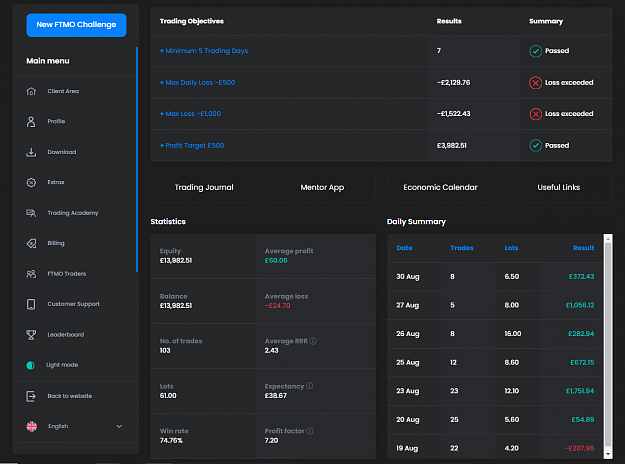Image resolution: width=625 pixels, height=464 pixels.
Task: Click Daily Summary scroll up arrow
Action: point(608,239)
